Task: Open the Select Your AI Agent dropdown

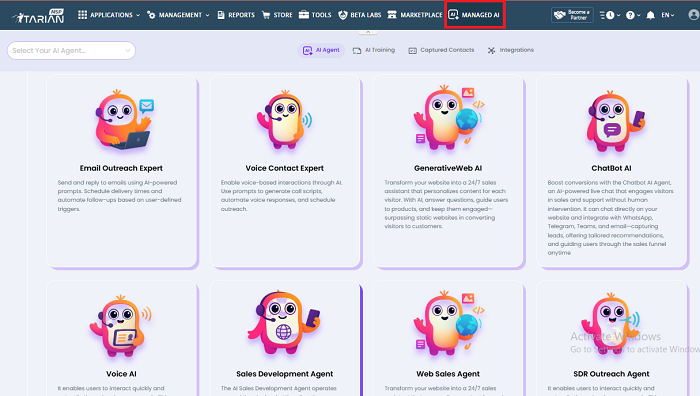Action: tap(71, 50)
